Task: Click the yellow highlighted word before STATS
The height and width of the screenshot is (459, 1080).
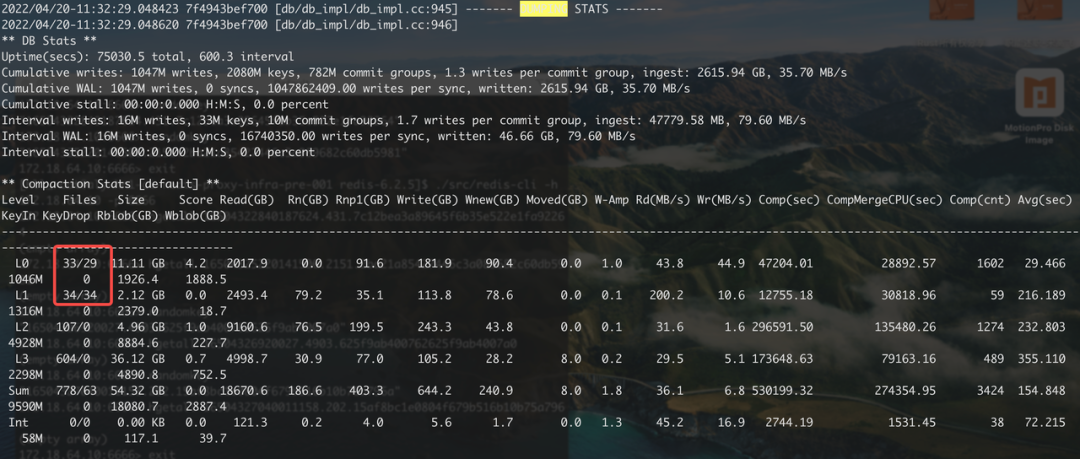Action: 543,10
